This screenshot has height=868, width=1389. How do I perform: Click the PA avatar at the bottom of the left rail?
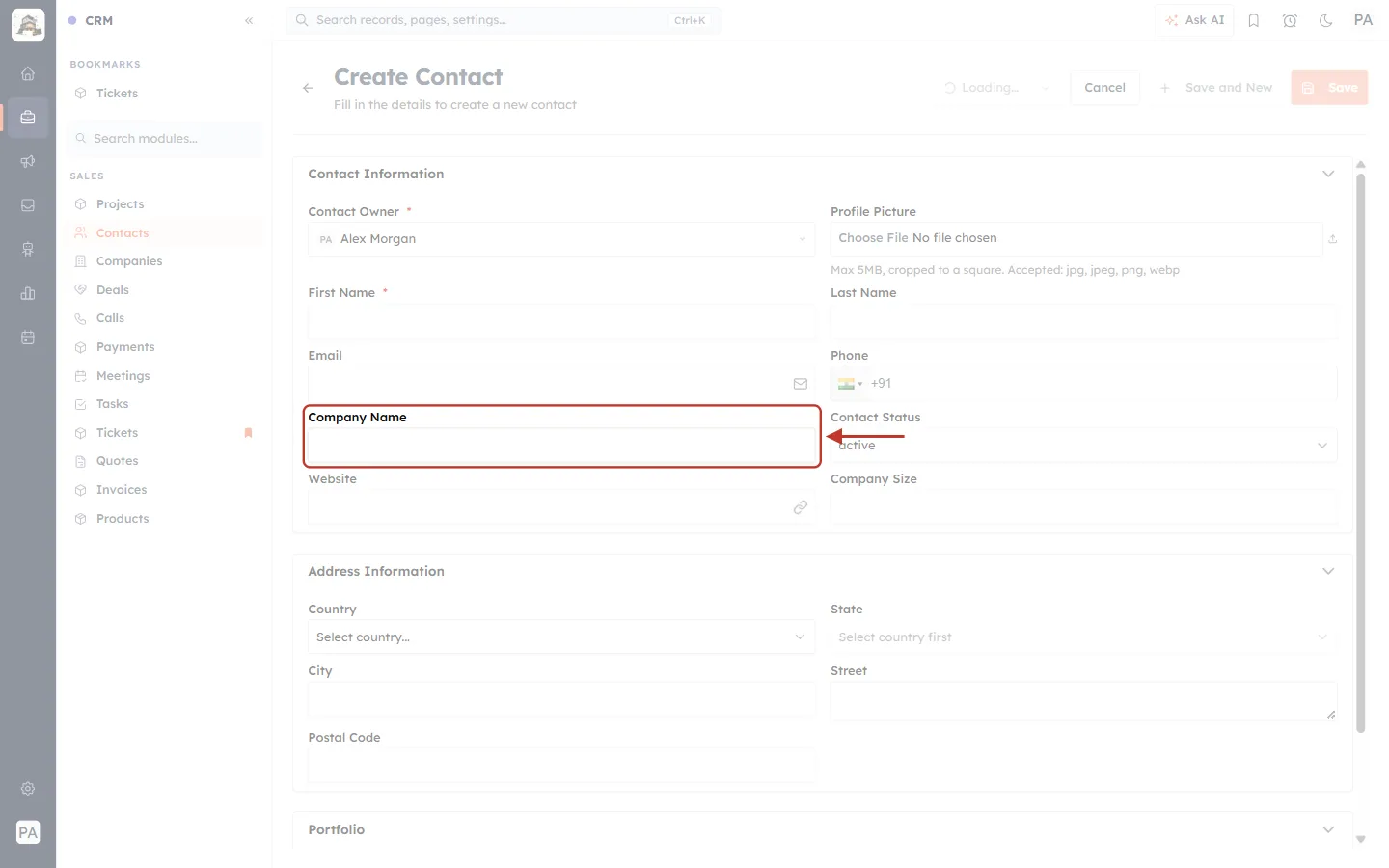(x=28, y=832)
